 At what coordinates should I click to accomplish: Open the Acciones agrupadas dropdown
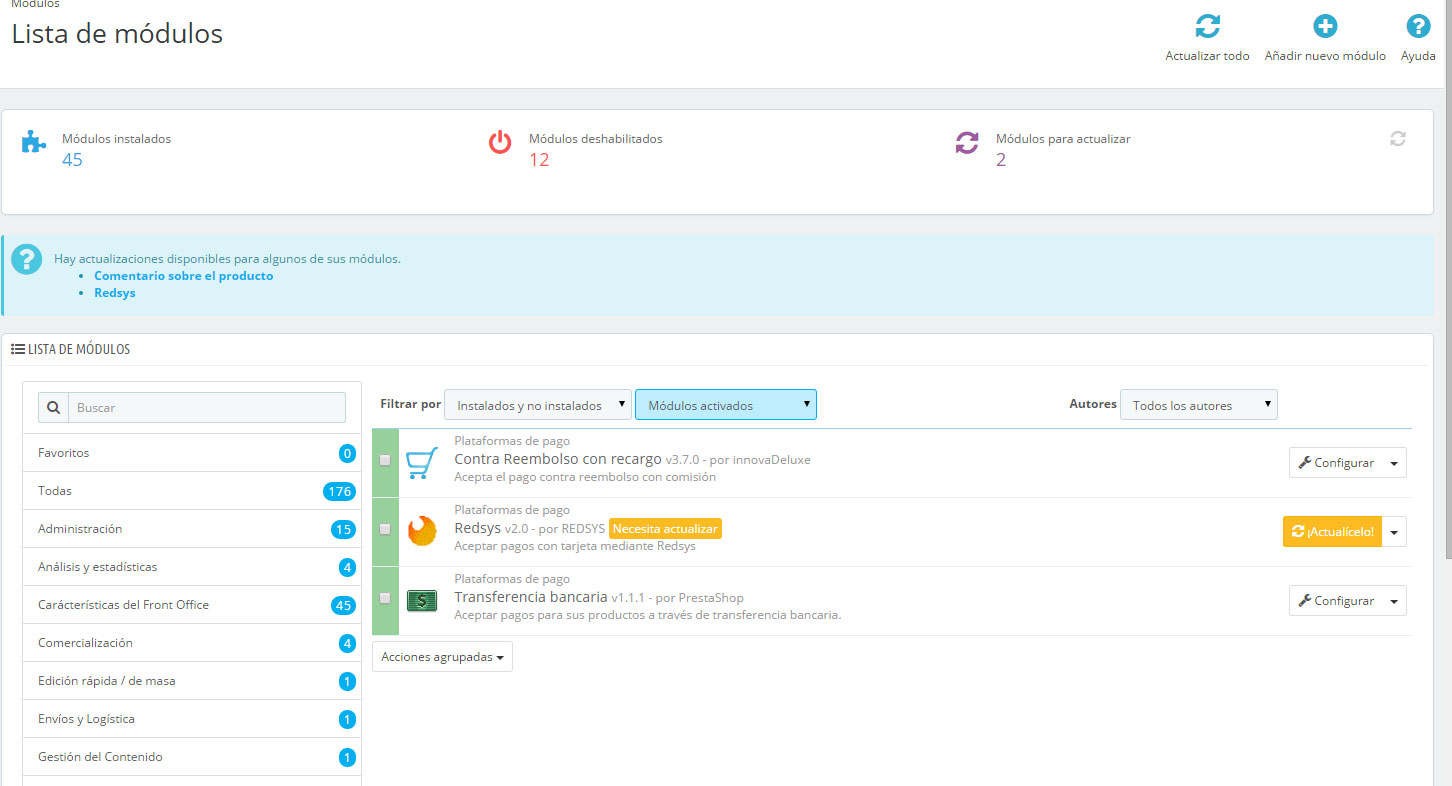442,657
